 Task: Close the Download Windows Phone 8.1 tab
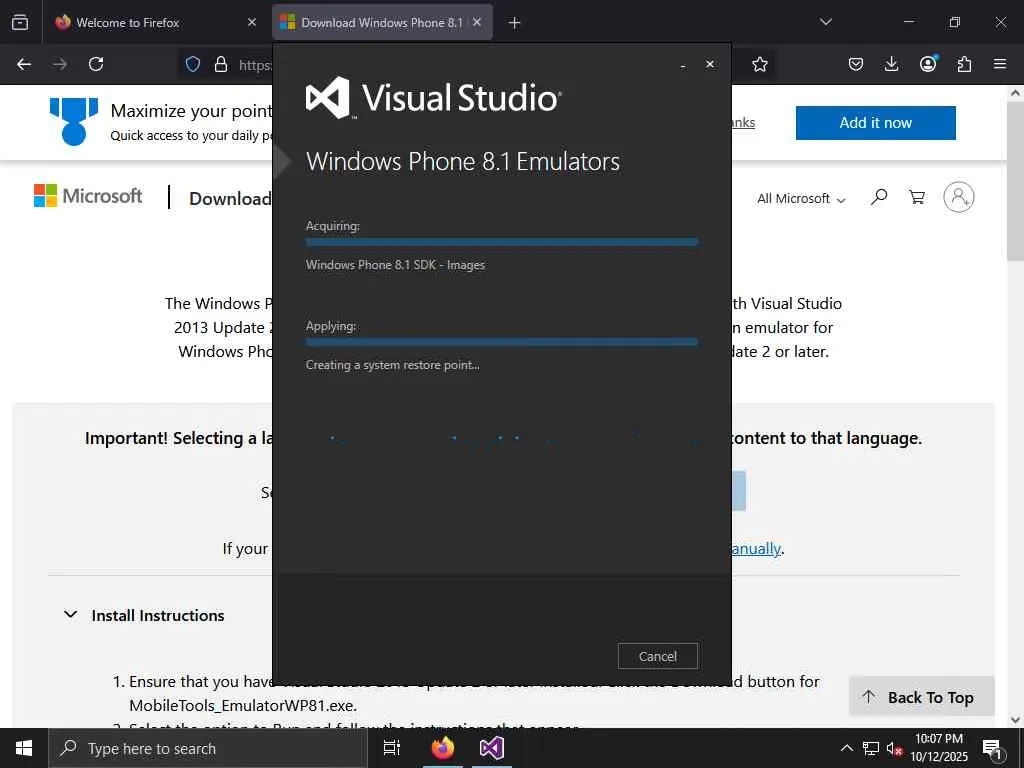point(477,22)
